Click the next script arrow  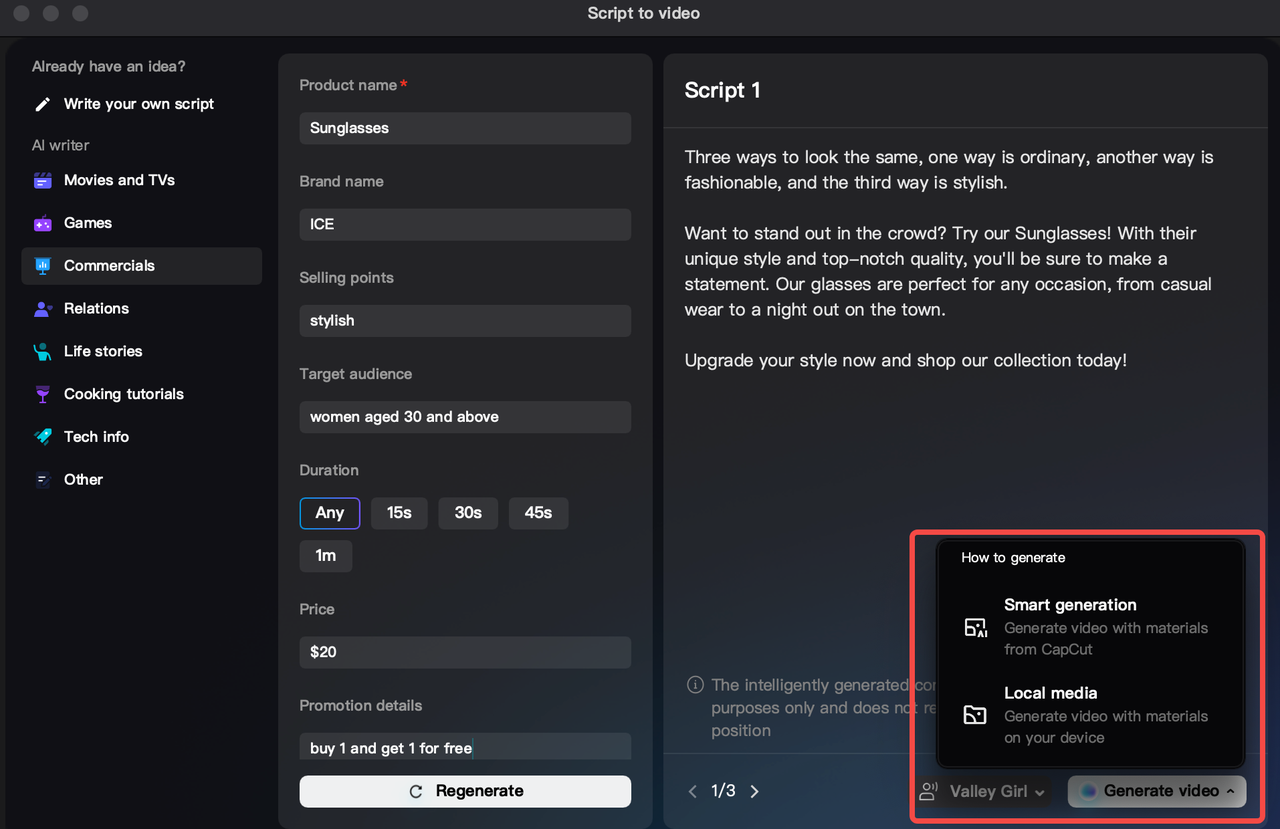(x=754, y=790)
